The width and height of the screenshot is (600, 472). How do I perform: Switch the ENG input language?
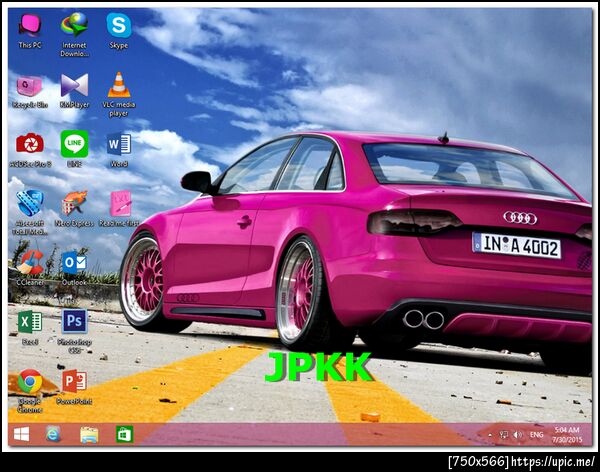pos(536,434)
